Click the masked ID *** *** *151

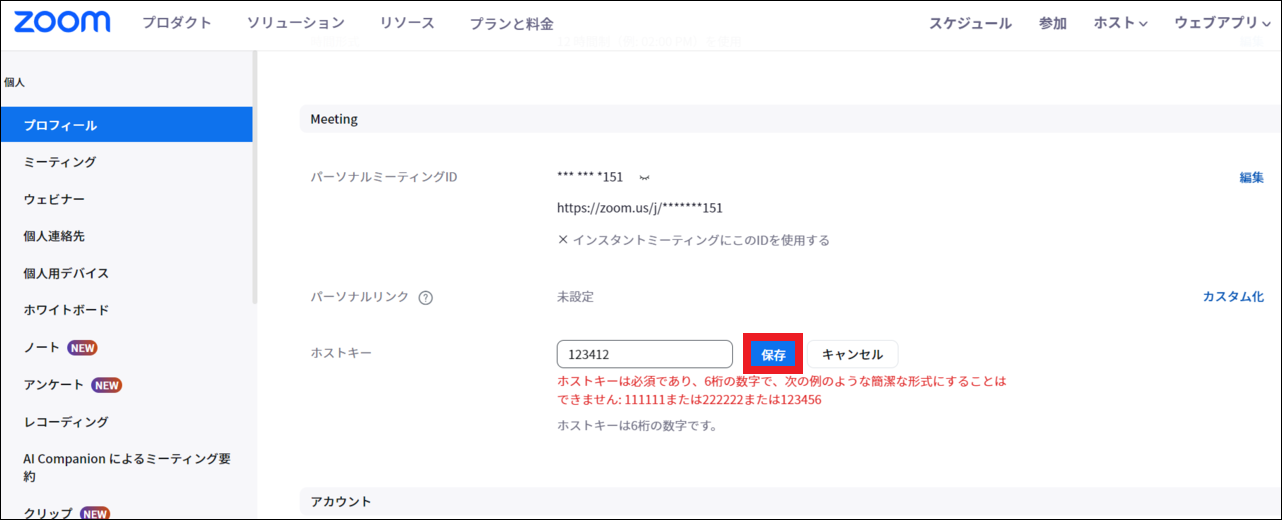(x=590, y=177)
